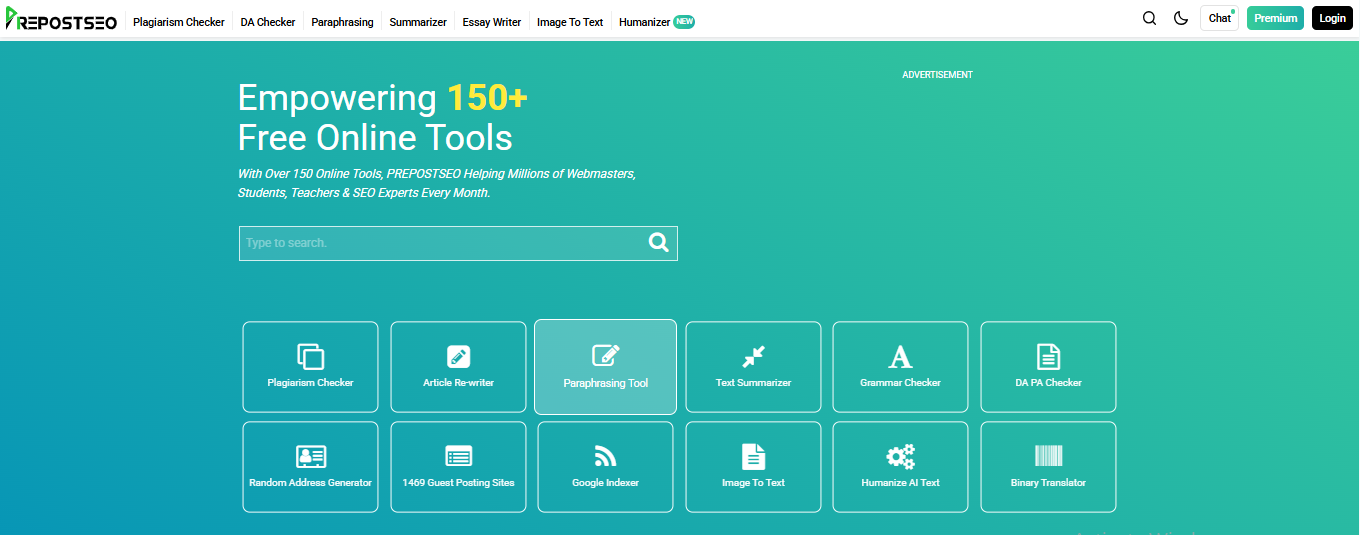The height and width of the screenshot is (535, 1360).
Task: Click the NEW badge beside Humanizer
Action: pyautogui.click(x=684, y=21)
